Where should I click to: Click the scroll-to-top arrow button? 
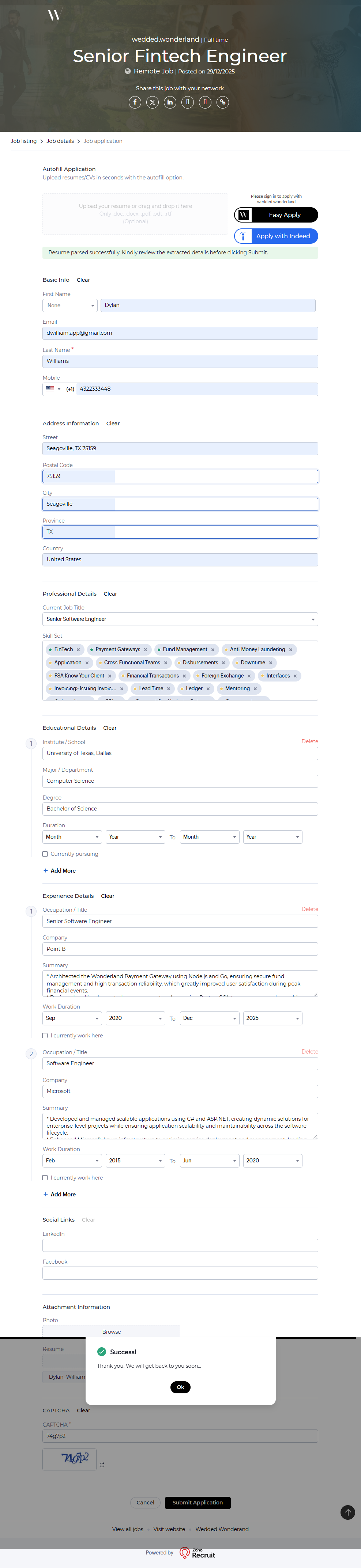click(x=347, y=1512)
